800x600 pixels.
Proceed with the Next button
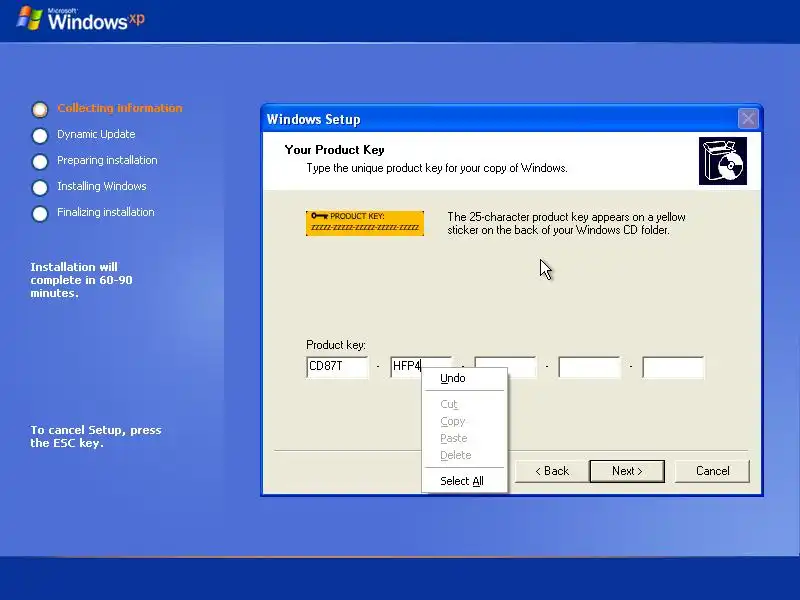(627, 471)
